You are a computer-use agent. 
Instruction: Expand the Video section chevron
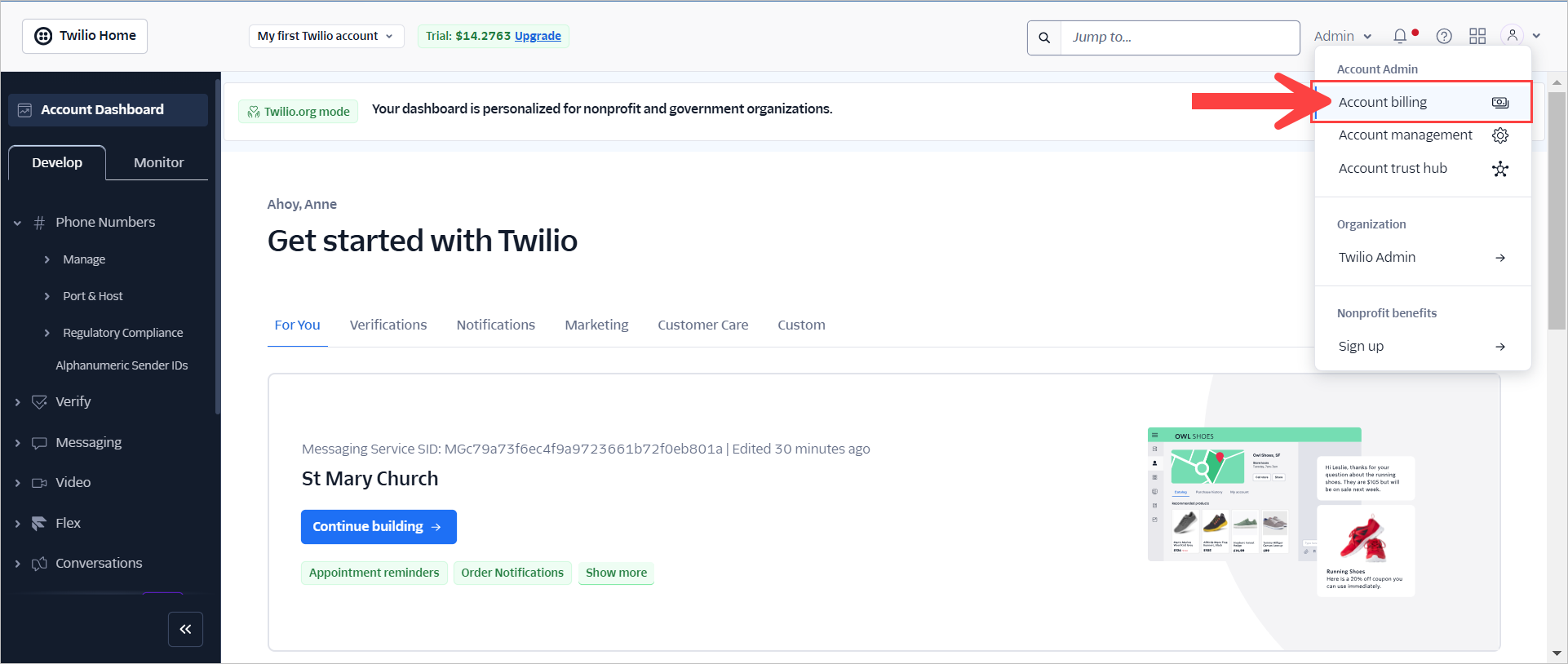point(17,483)
